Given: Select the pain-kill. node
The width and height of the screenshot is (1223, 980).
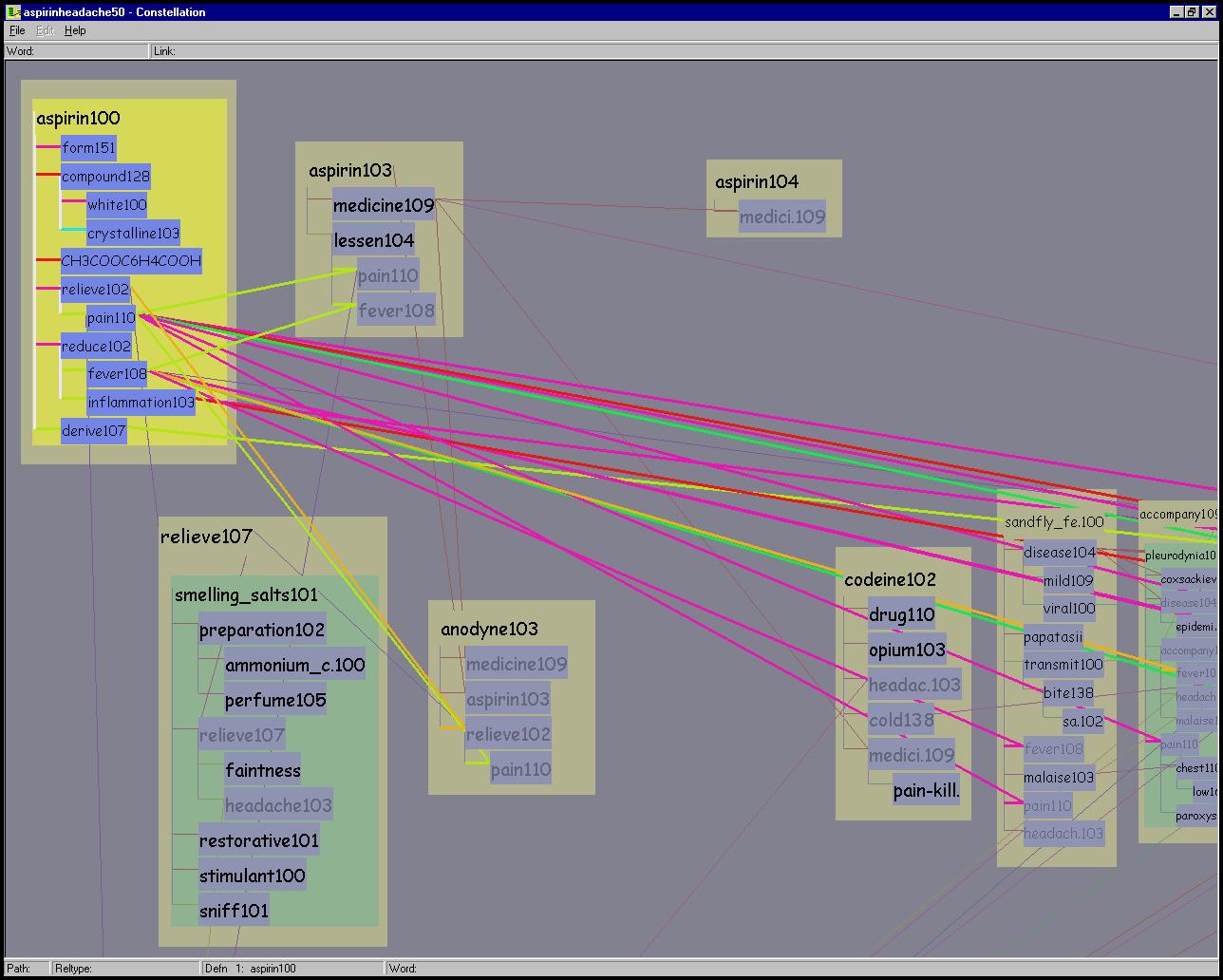Looking at the screenshot, I should (x=926, y=791).
